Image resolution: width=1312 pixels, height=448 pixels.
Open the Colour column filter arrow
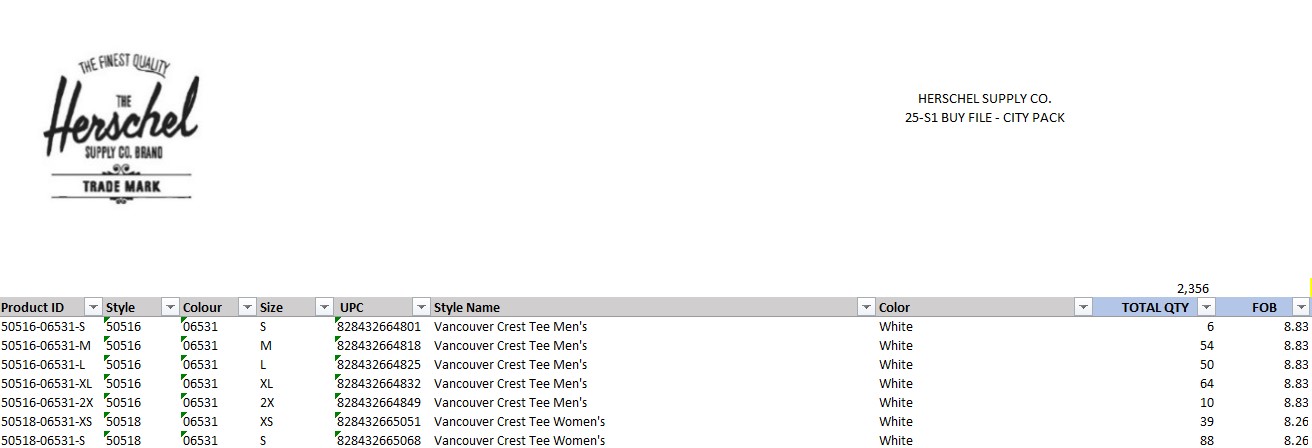click(x=246, y=308)
